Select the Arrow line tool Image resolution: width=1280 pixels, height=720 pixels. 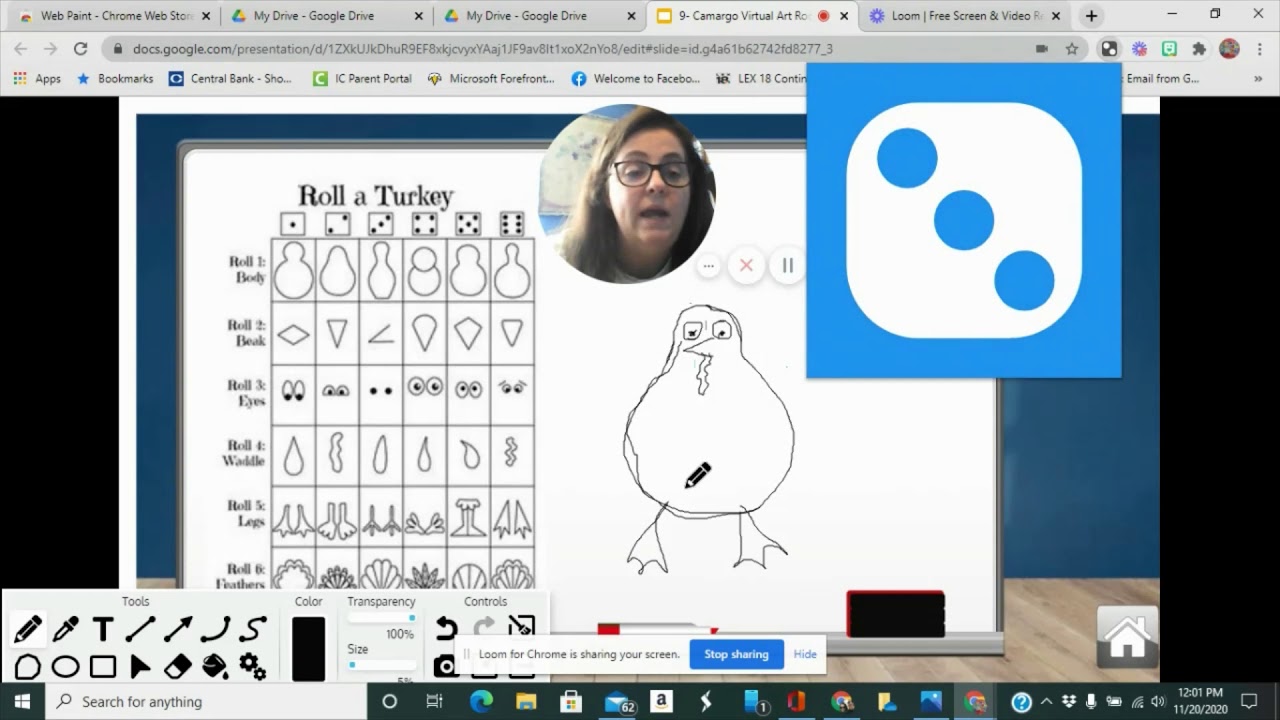(x=178, y=629)
